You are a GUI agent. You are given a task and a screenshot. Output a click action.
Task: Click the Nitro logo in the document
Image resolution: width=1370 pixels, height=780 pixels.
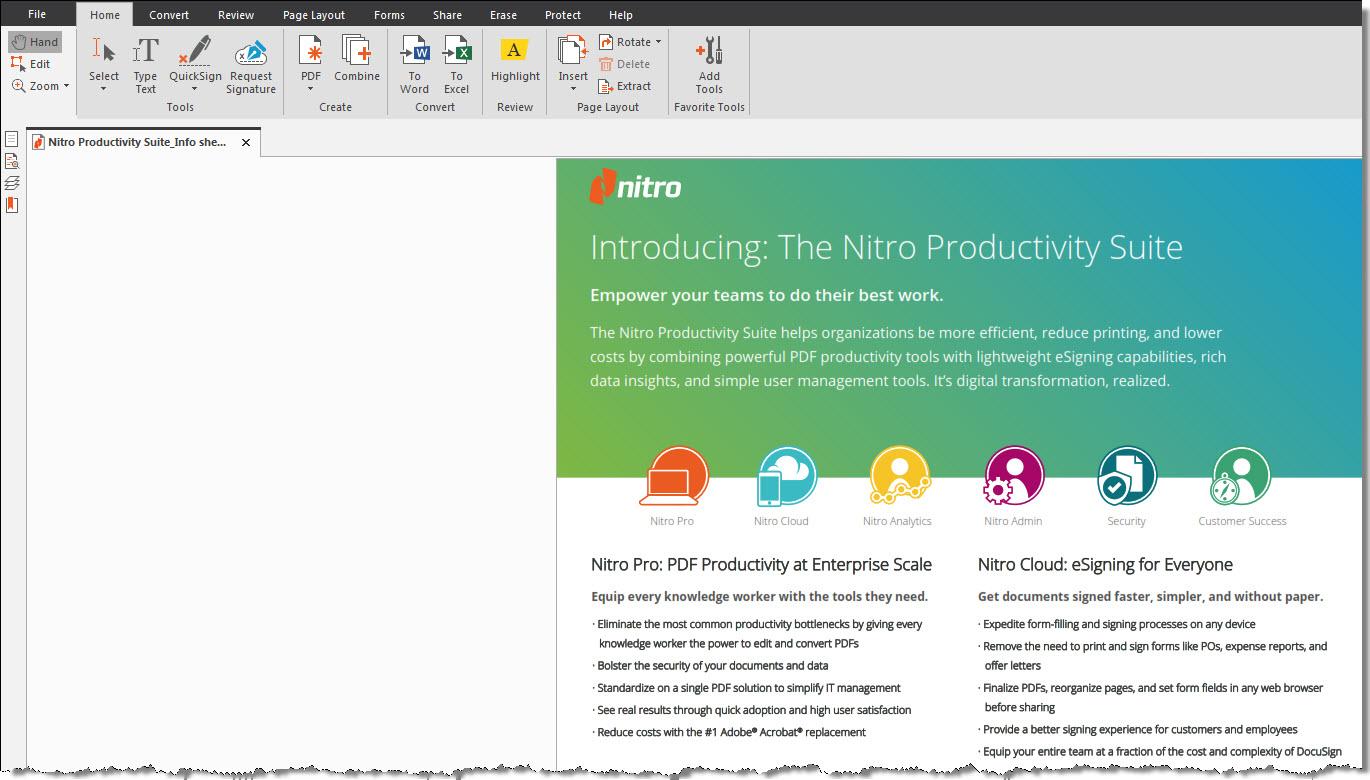(635, 187)
